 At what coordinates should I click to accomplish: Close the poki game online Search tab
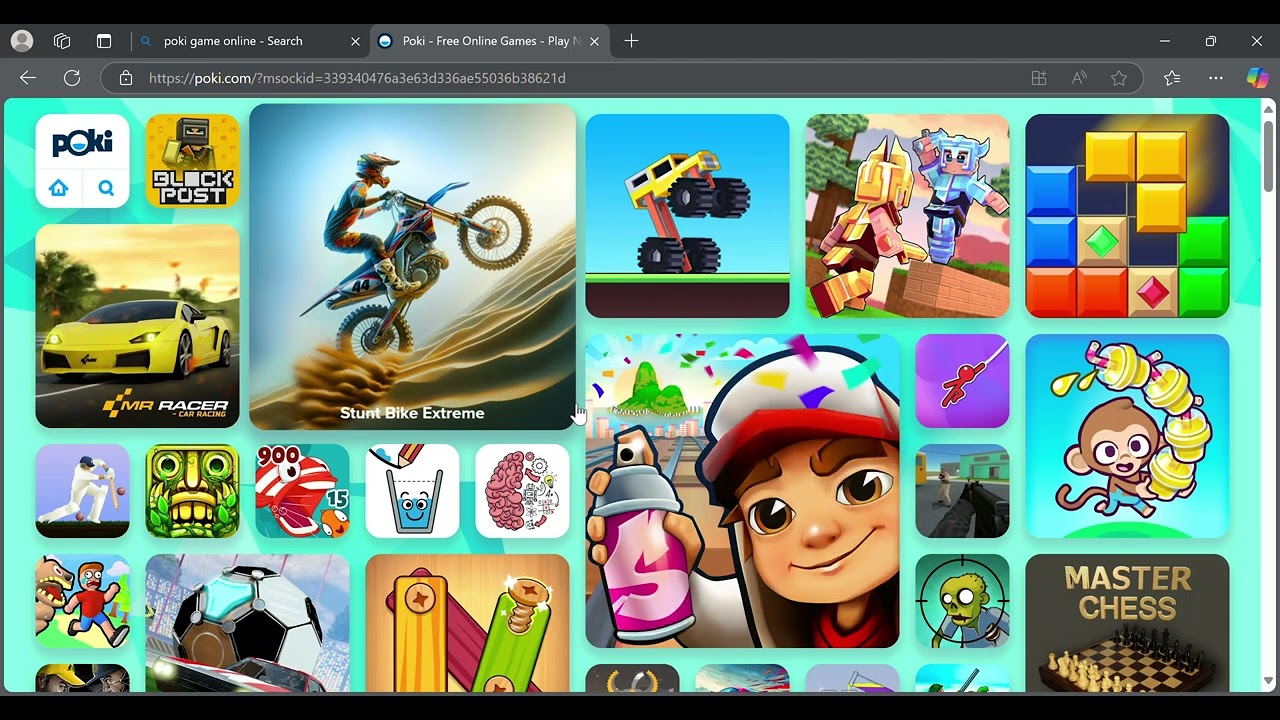point(355,41)
